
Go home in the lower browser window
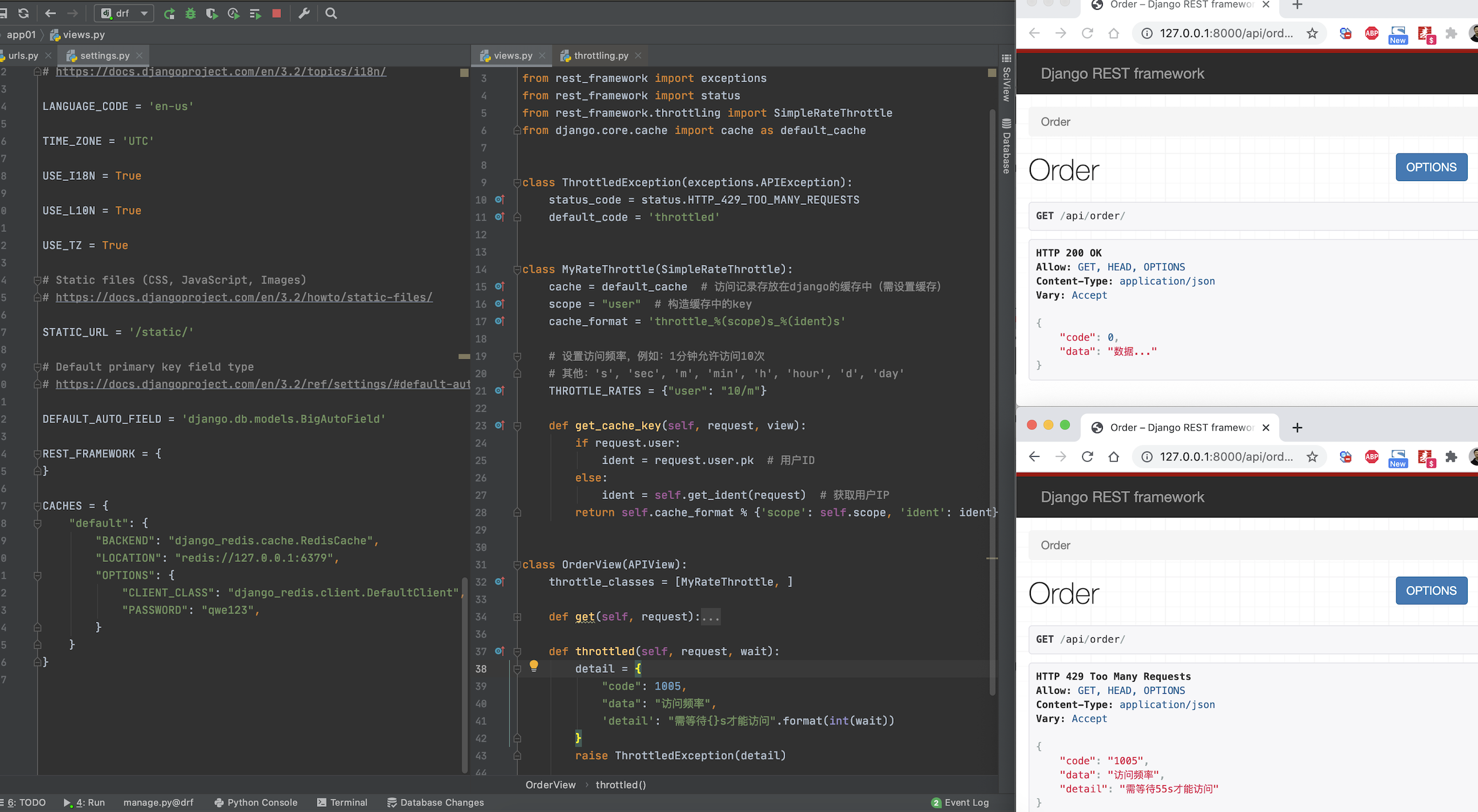point(1114,456)
